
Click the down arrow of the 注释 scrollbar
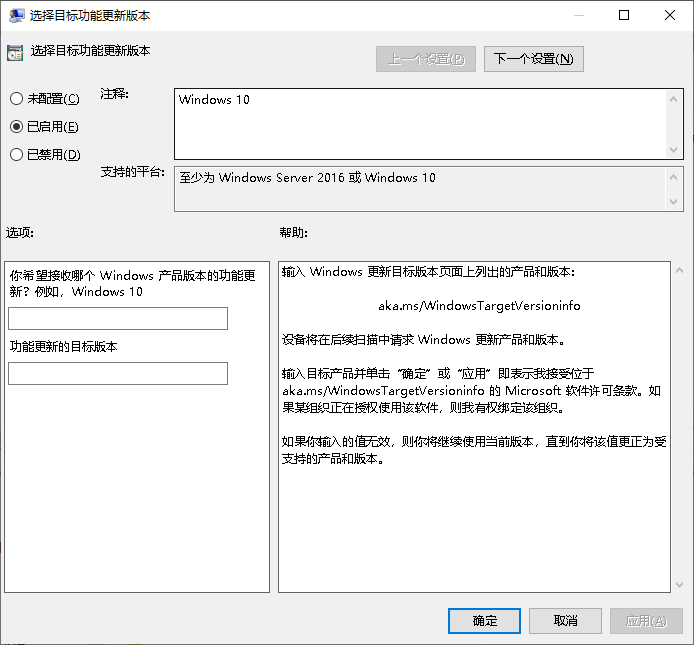pyautogui.click(x=673, y=150)
